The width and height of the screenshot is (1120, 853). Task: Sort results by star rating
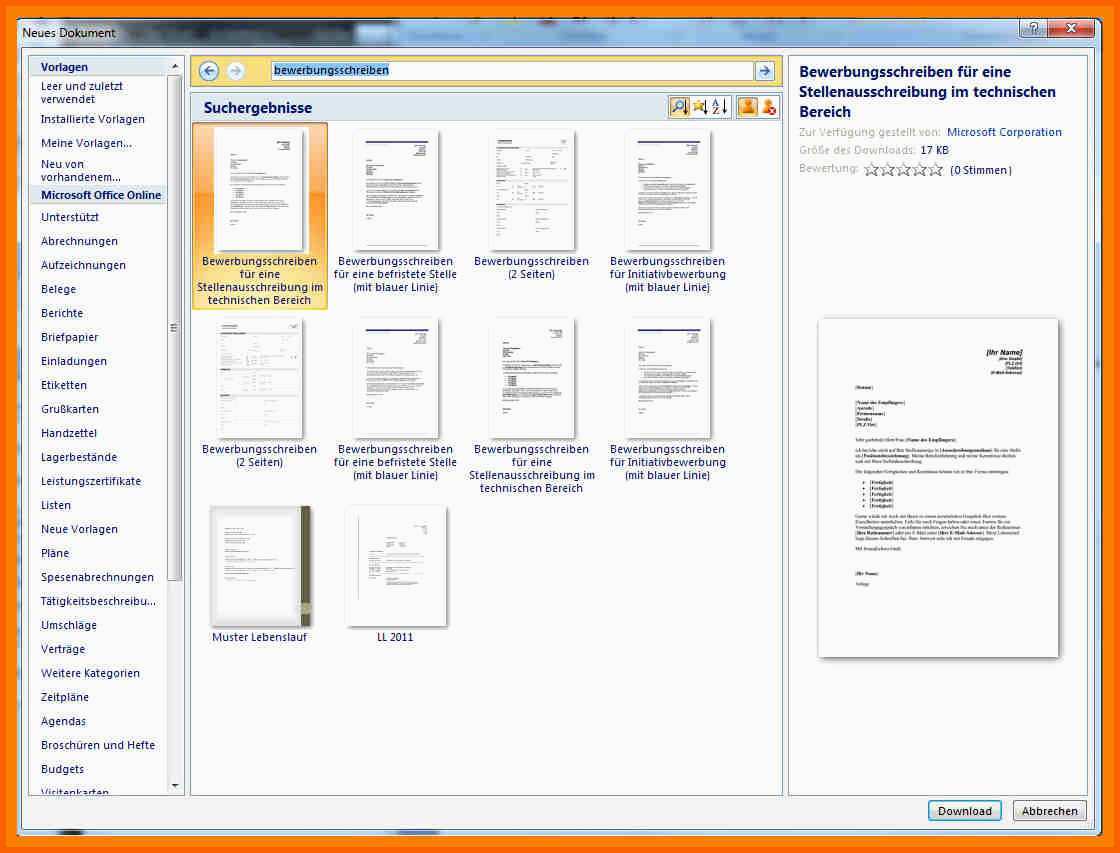(x=699, y=107)
